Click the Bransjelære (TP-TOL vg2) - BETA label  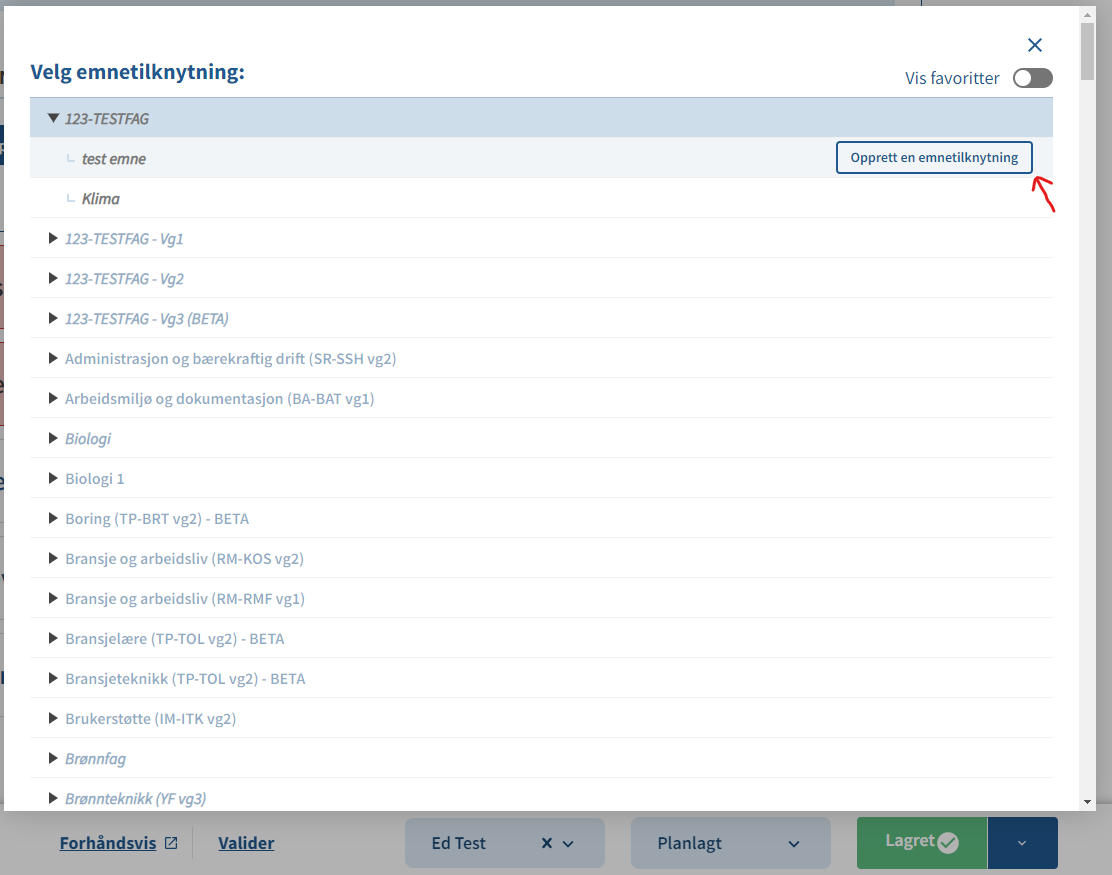174,639
